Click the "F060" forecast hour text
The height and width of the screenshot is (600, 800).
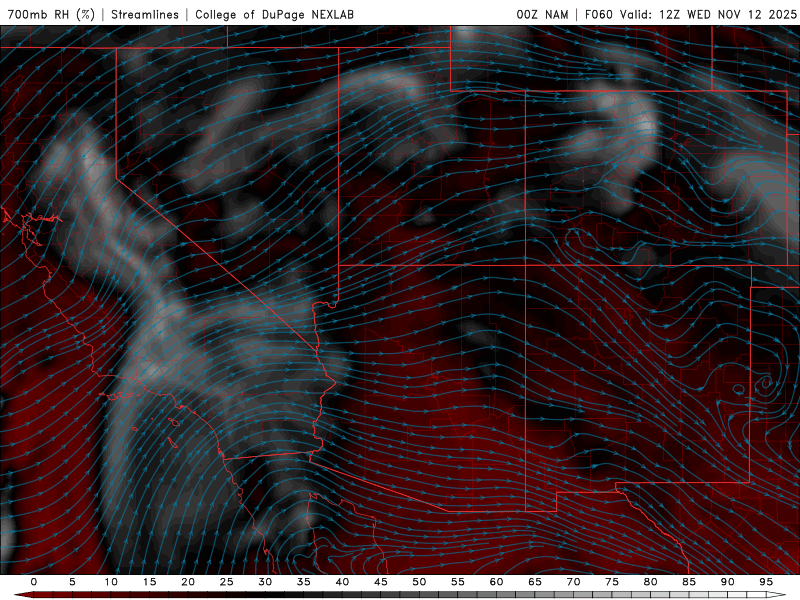pos(599,14)
